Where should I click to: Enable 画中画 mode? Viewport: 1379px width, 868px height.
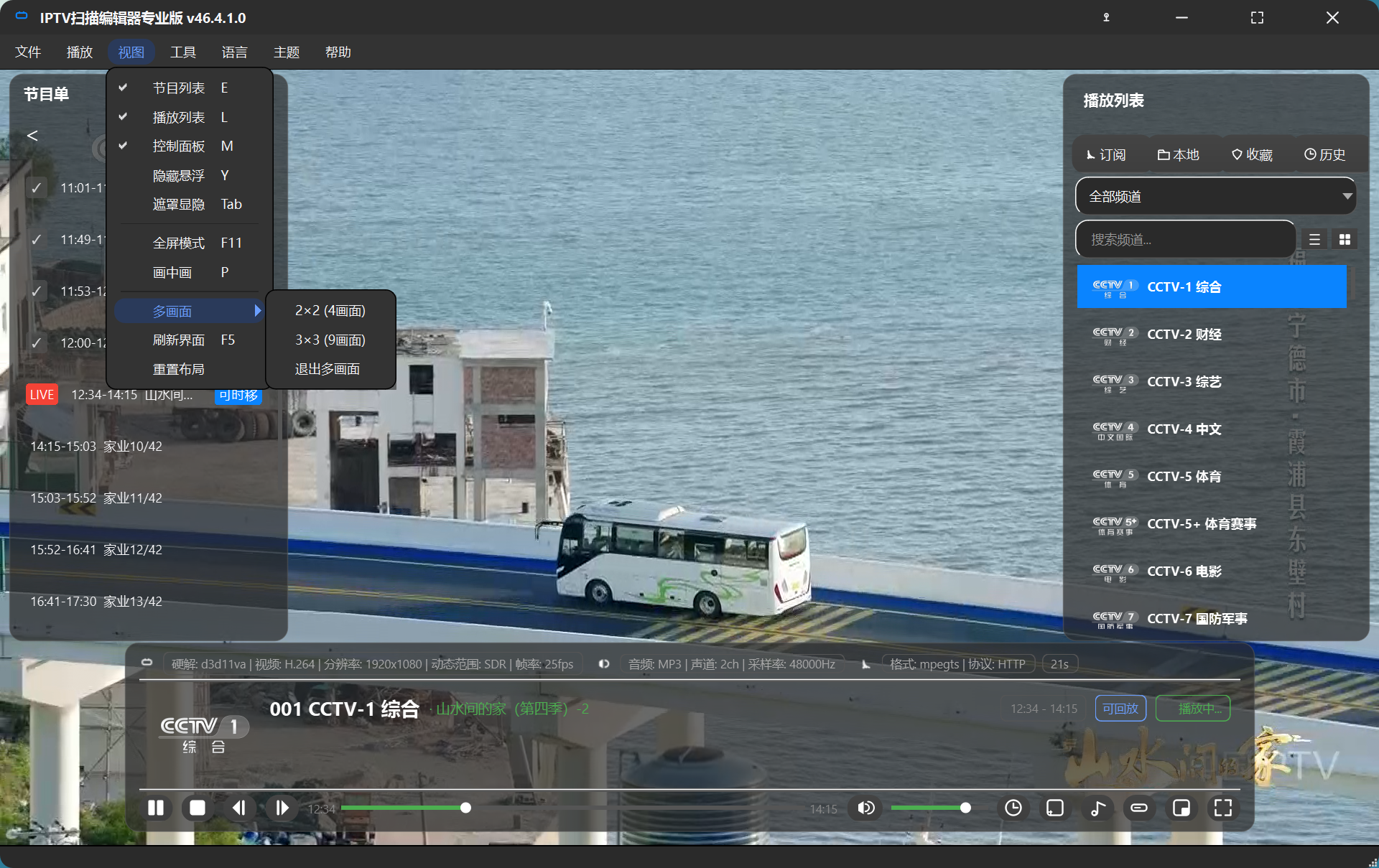click(x=190, y=272)
